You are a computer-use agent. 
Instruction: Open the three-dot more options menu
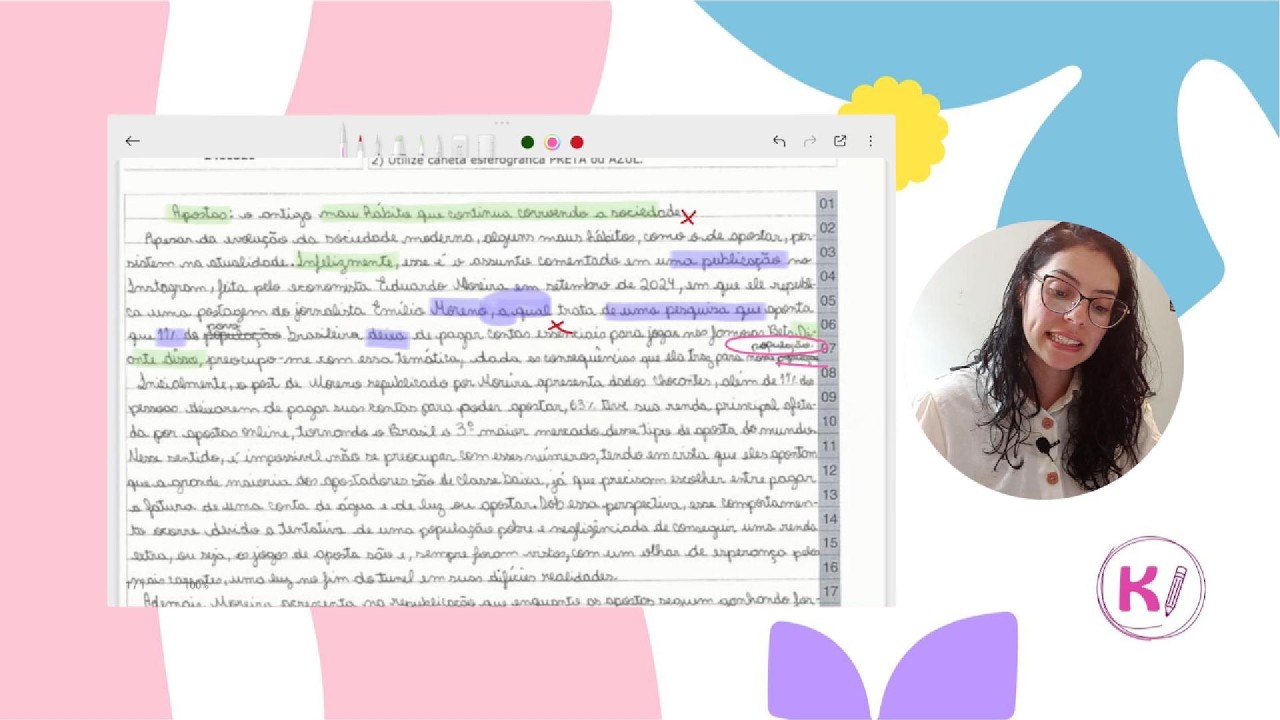[x=870, y=141]
